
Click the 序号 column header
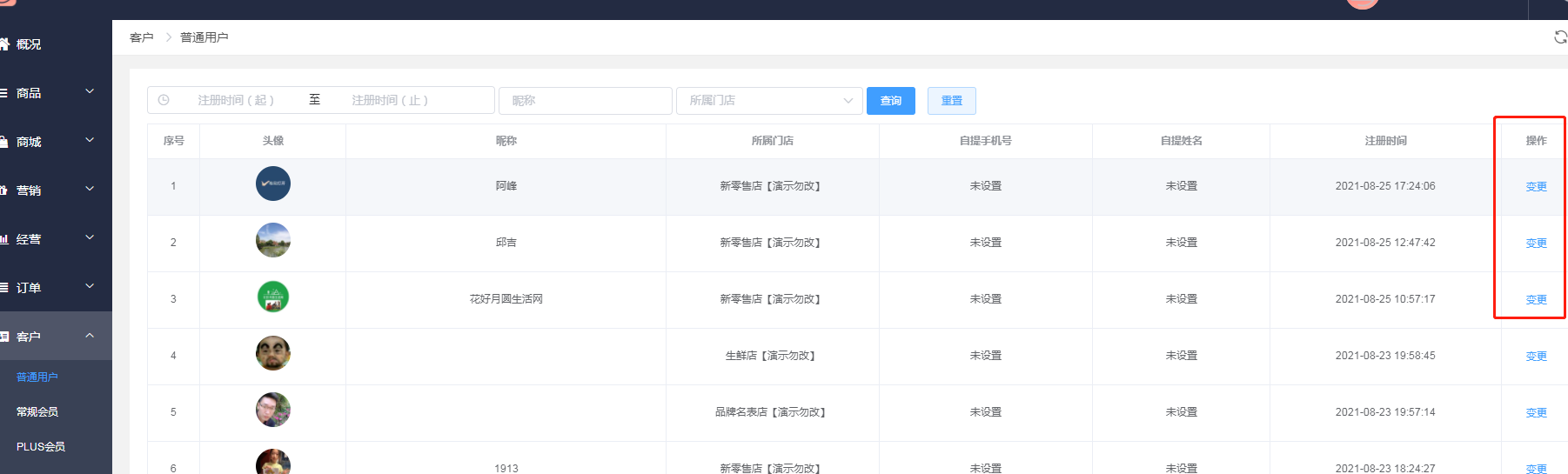[174, 141]
